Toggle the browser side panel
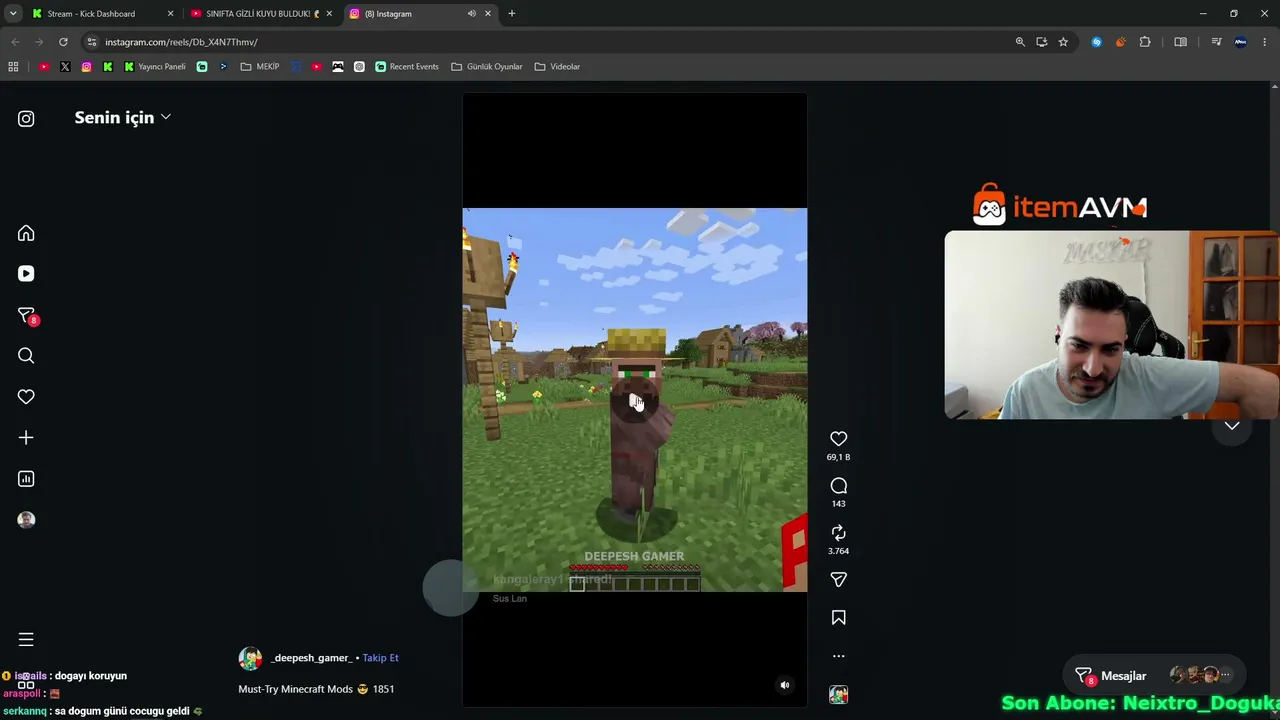The image size is (1280, 720). coord(1181,42)
